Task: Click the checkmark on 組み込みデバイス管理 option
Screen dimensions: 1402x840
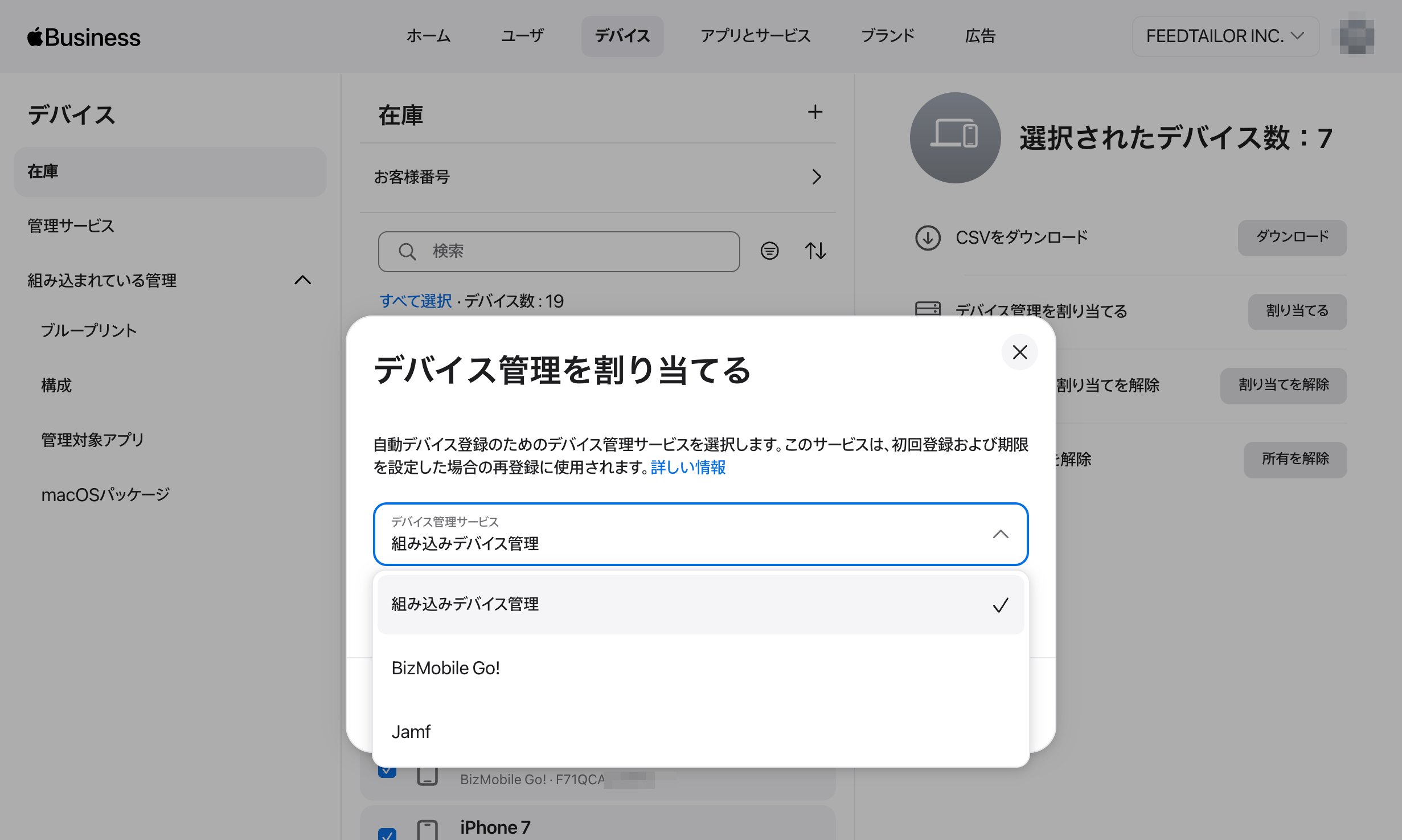Action: [x=1001, y=605]
